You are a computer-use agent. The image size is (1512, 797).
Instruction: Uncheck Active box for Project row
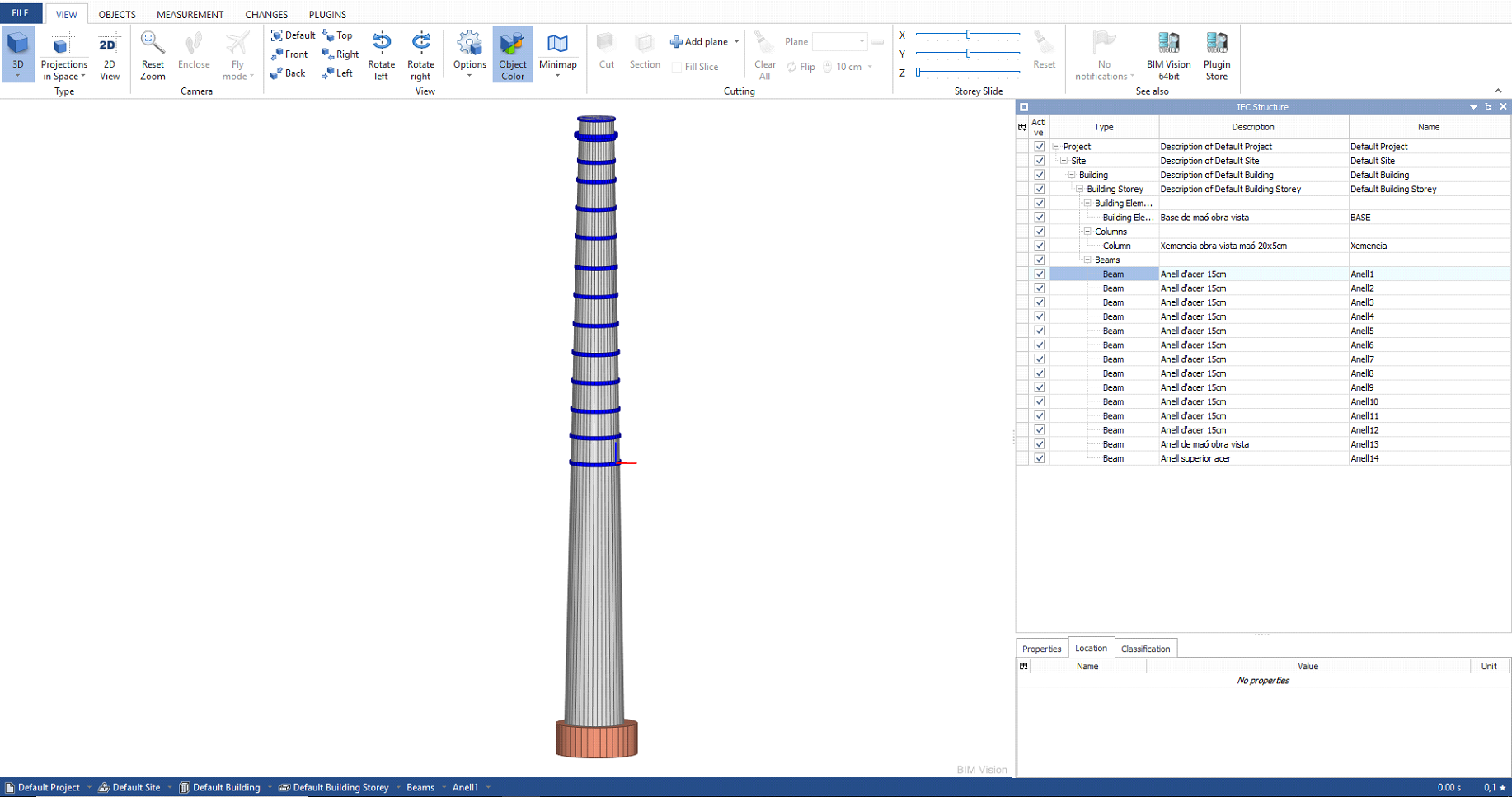point(1039,147)
